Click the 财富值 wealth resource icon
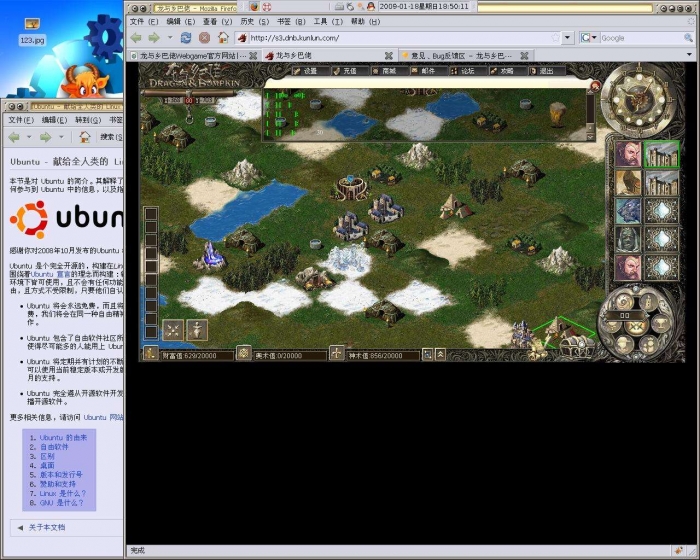The image size is (700, 560). (x=151, y=353)
